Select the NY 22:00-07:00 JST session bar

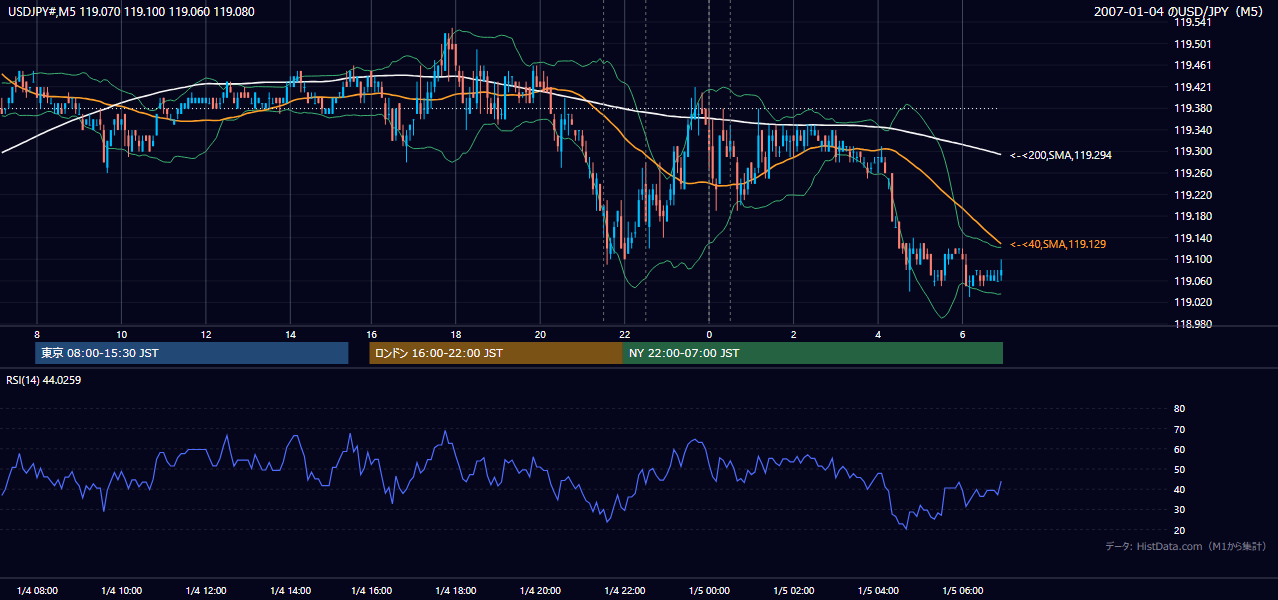813,353
